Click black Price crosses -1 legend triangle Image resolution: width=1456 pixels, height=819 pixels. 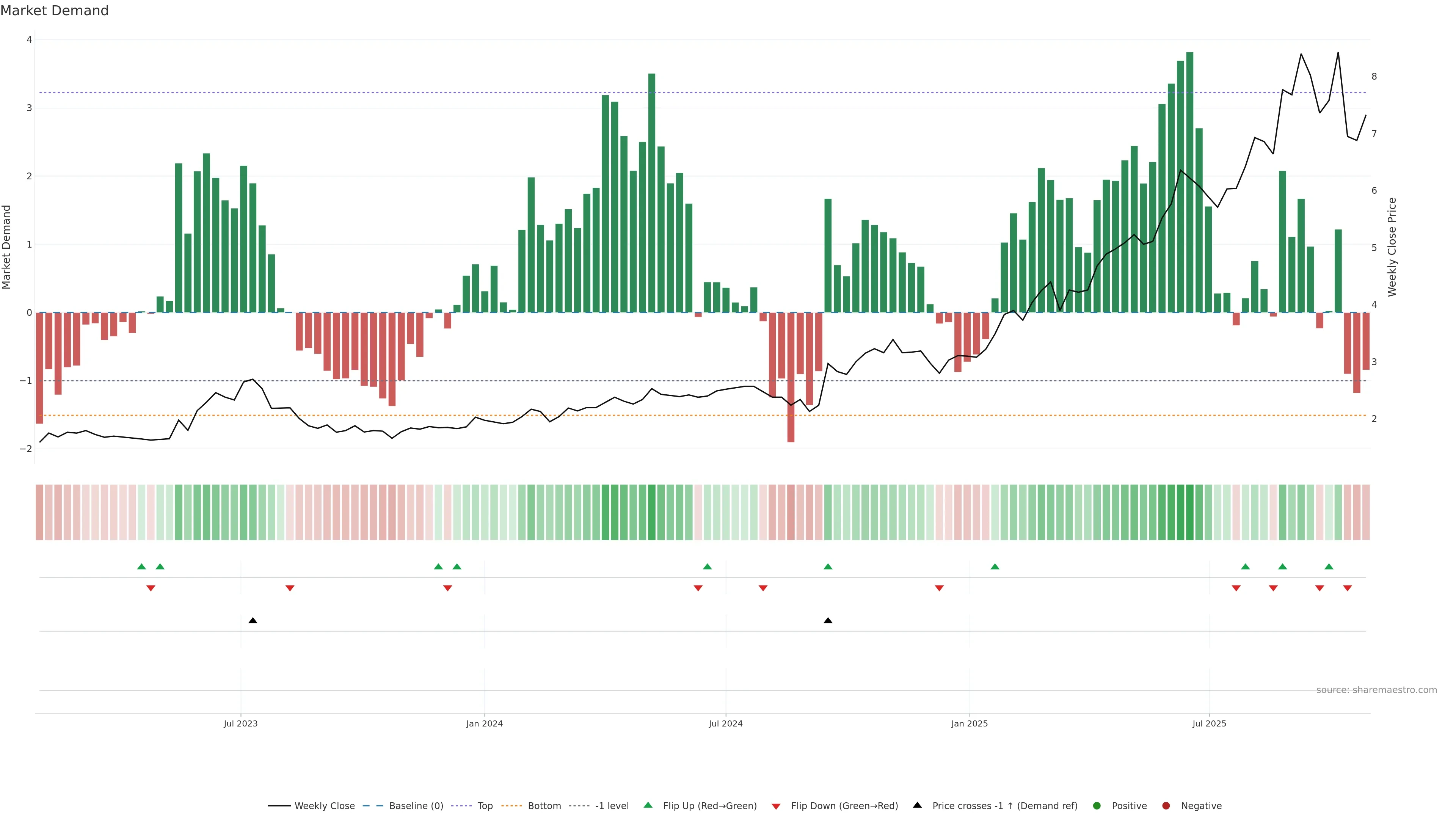917,805
